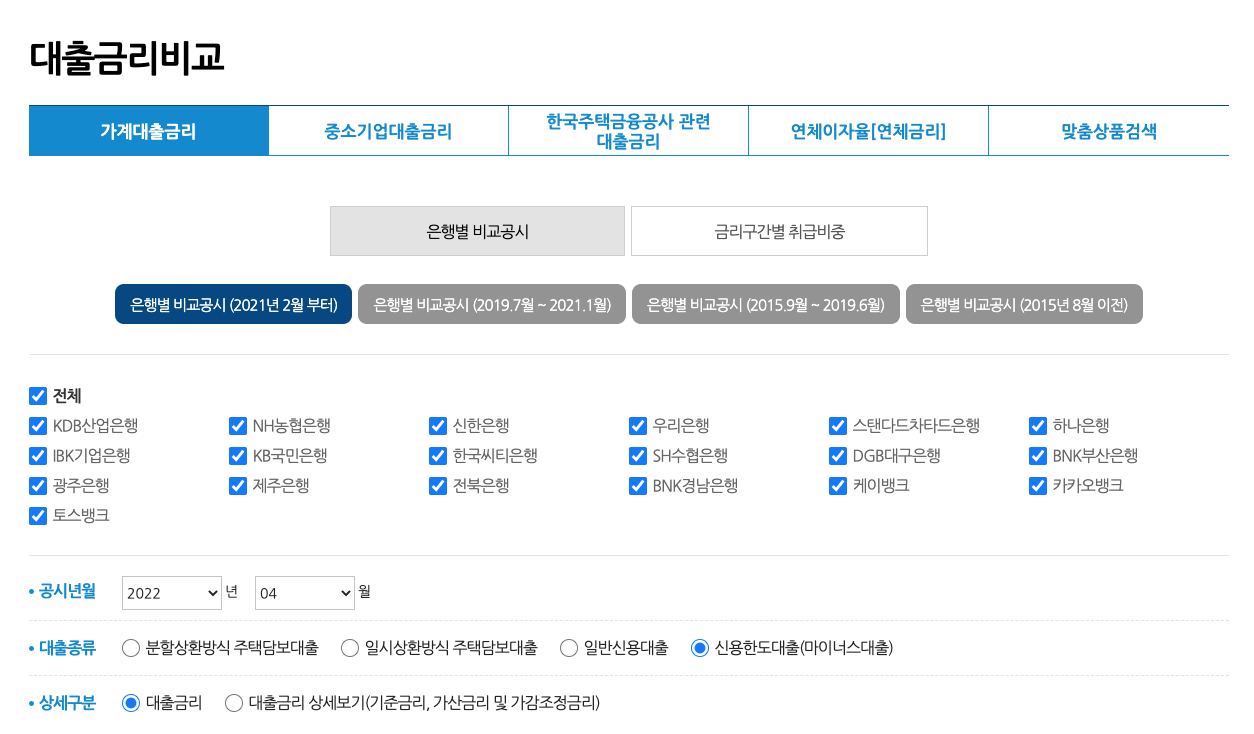Toggle DGB대구은행 checkbox
1254x734 pixels.
[x=838, y=456]
